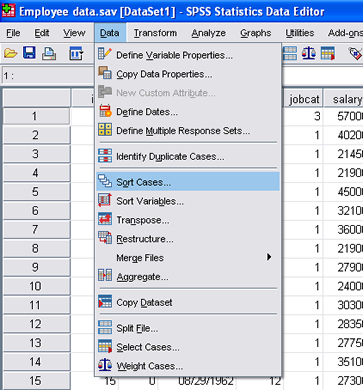Viewport: 363px width, 390px height.
Task: Choose Weight Cases menu entry
Action: tap(188, 366)
